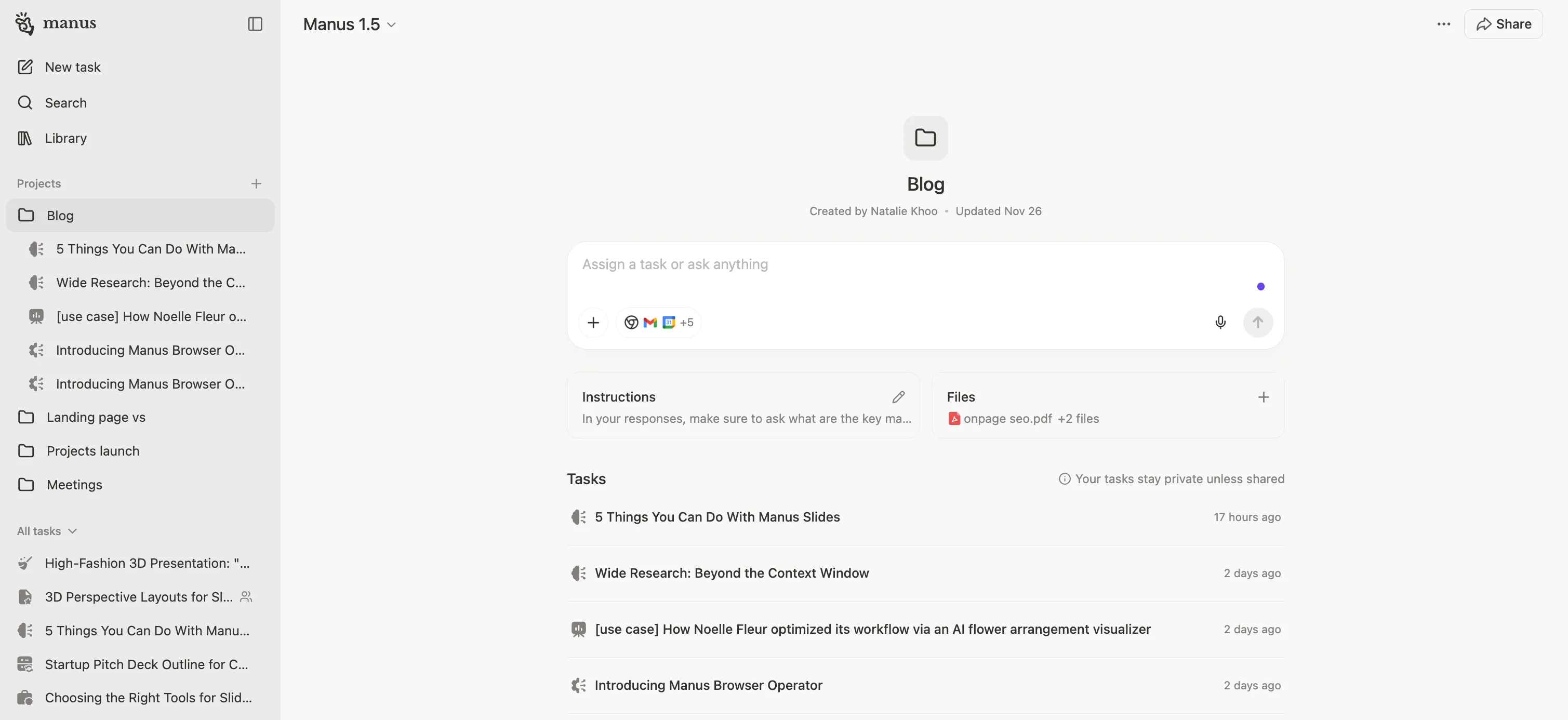
Task: Click the three-dot overflow menu at top right
Action: 1443,24
